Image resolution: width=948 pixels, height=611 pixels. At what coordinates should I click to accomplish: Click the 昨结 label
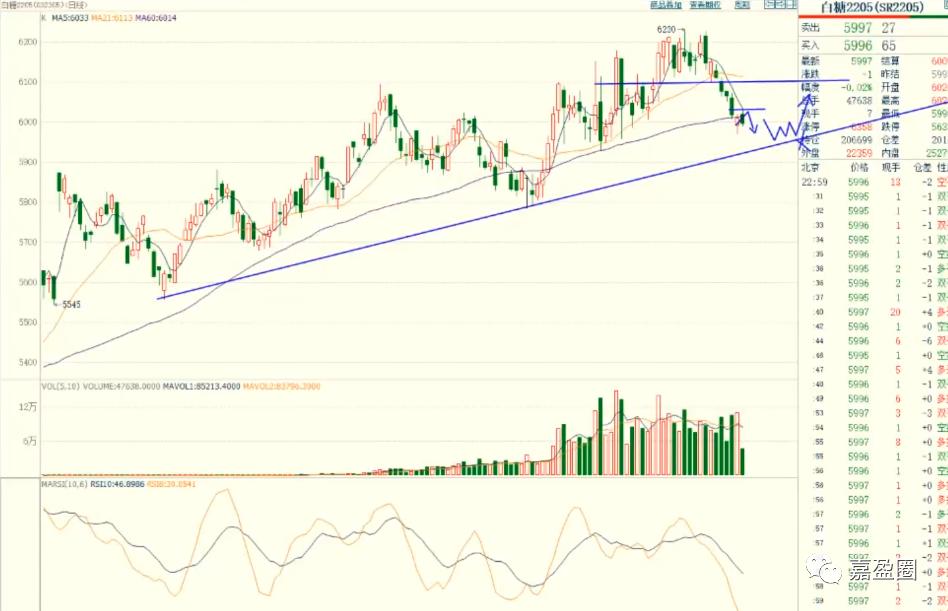pyautogui.click(x=891, y=74)
